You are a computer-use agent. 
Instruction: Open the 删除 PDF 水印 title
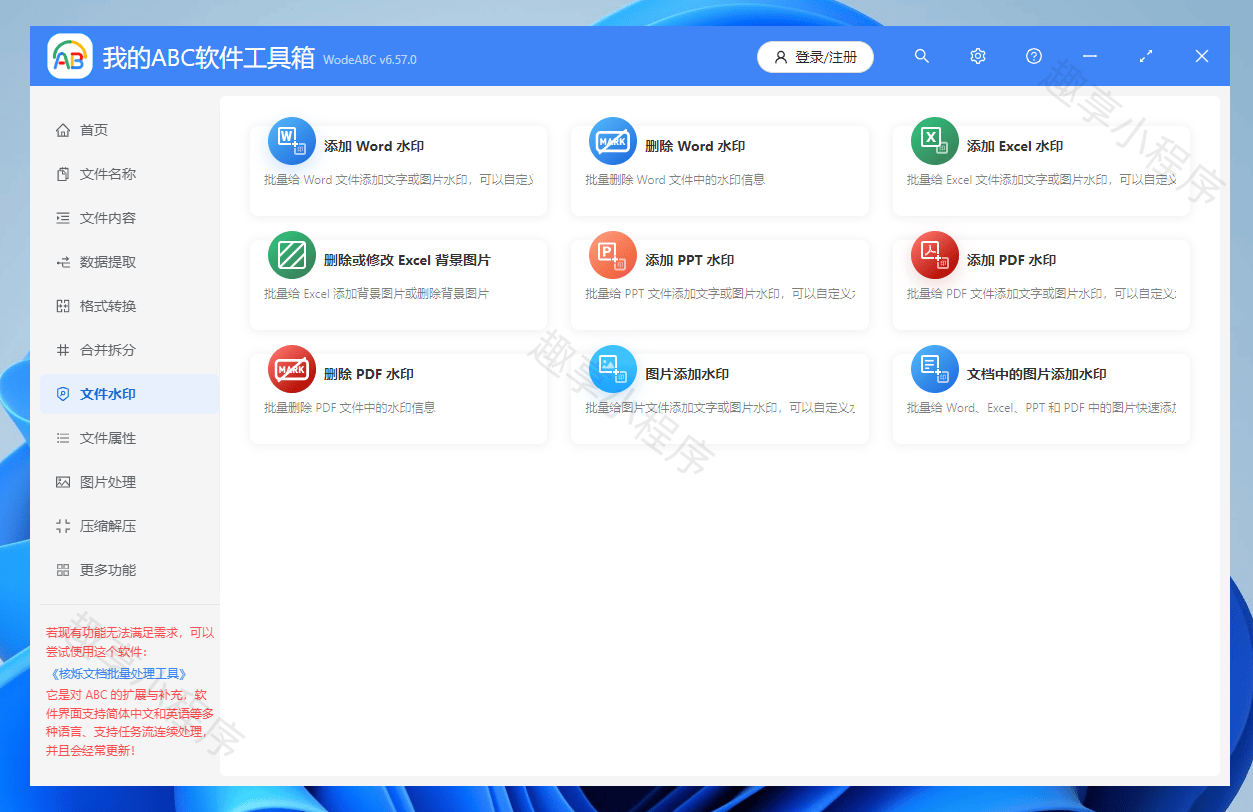(369, 374)
